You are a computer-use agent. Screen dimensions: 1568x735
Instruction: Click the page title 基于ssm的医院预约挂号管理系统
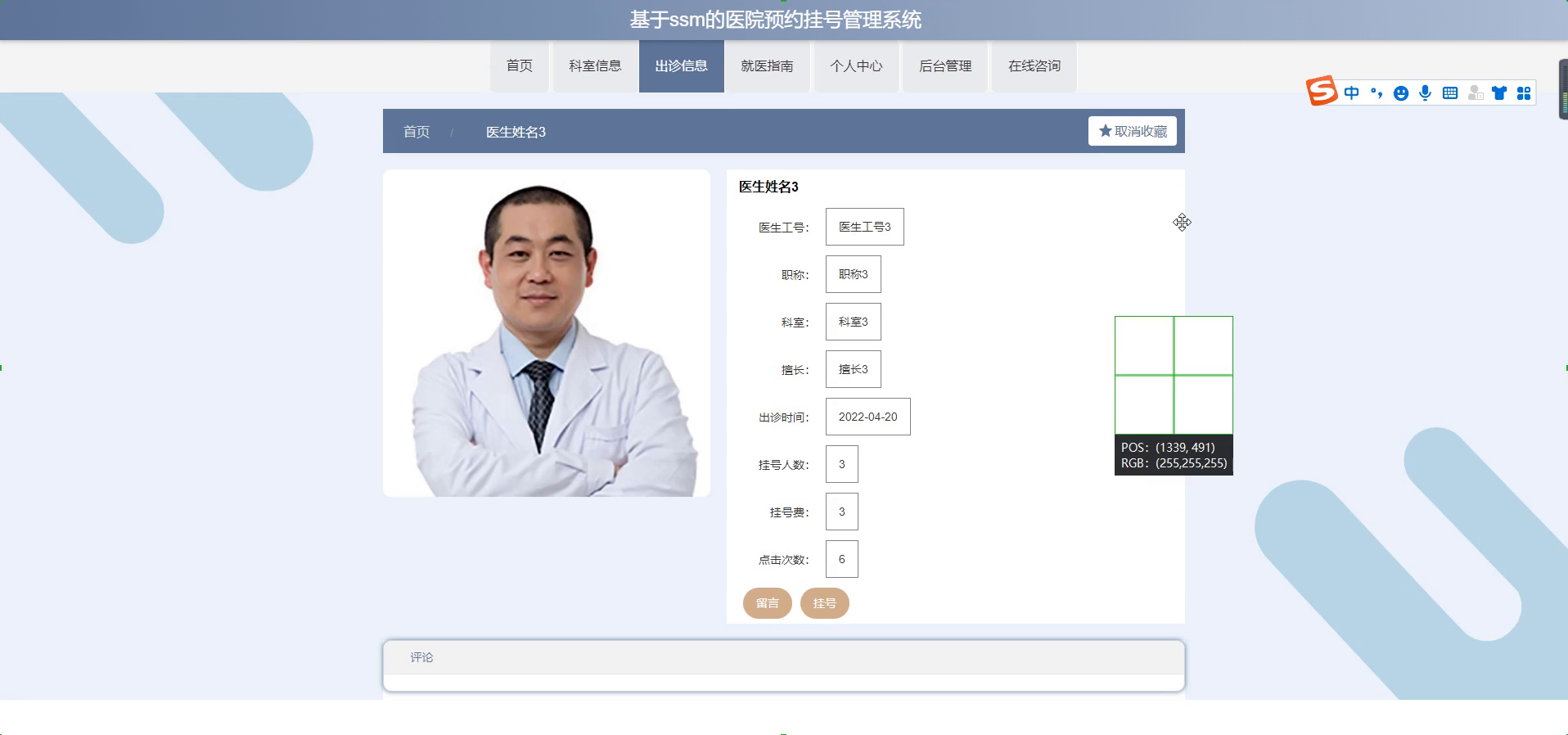pos(776,20)
